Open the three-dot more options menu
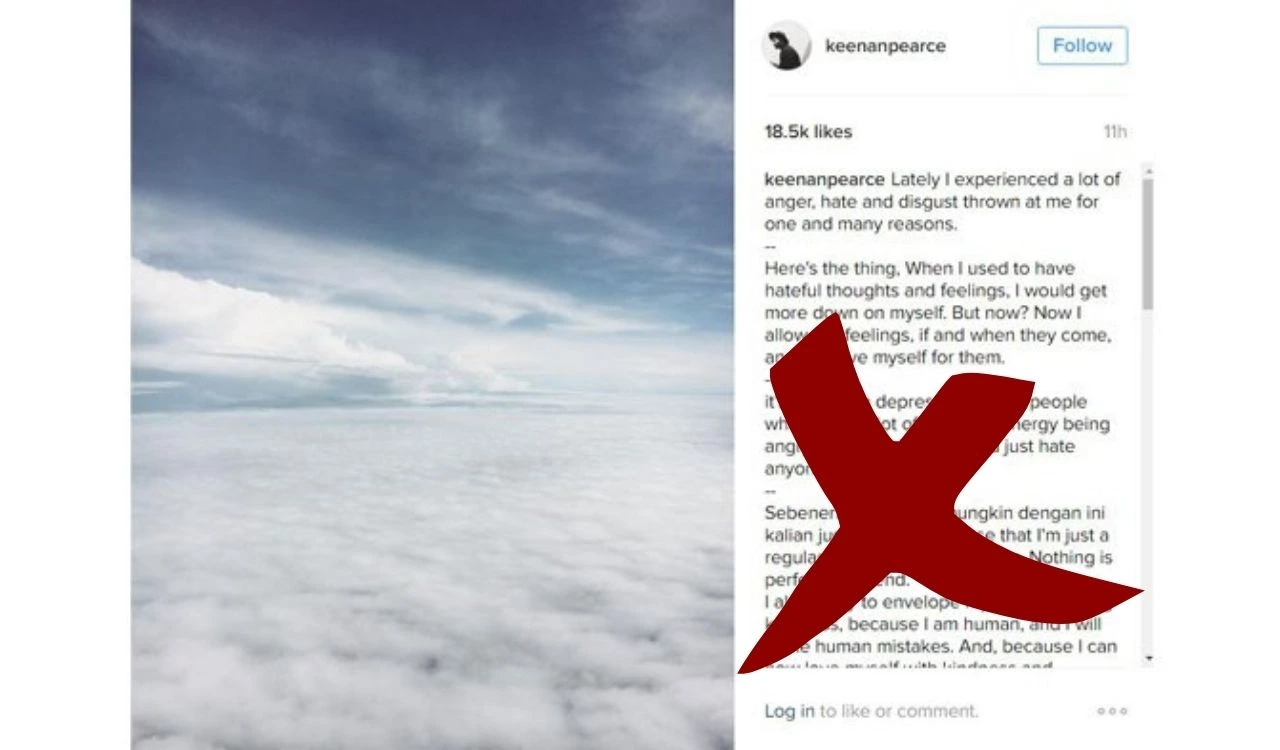This screenshot has height=750, width=1280. tap(1112, 711)
